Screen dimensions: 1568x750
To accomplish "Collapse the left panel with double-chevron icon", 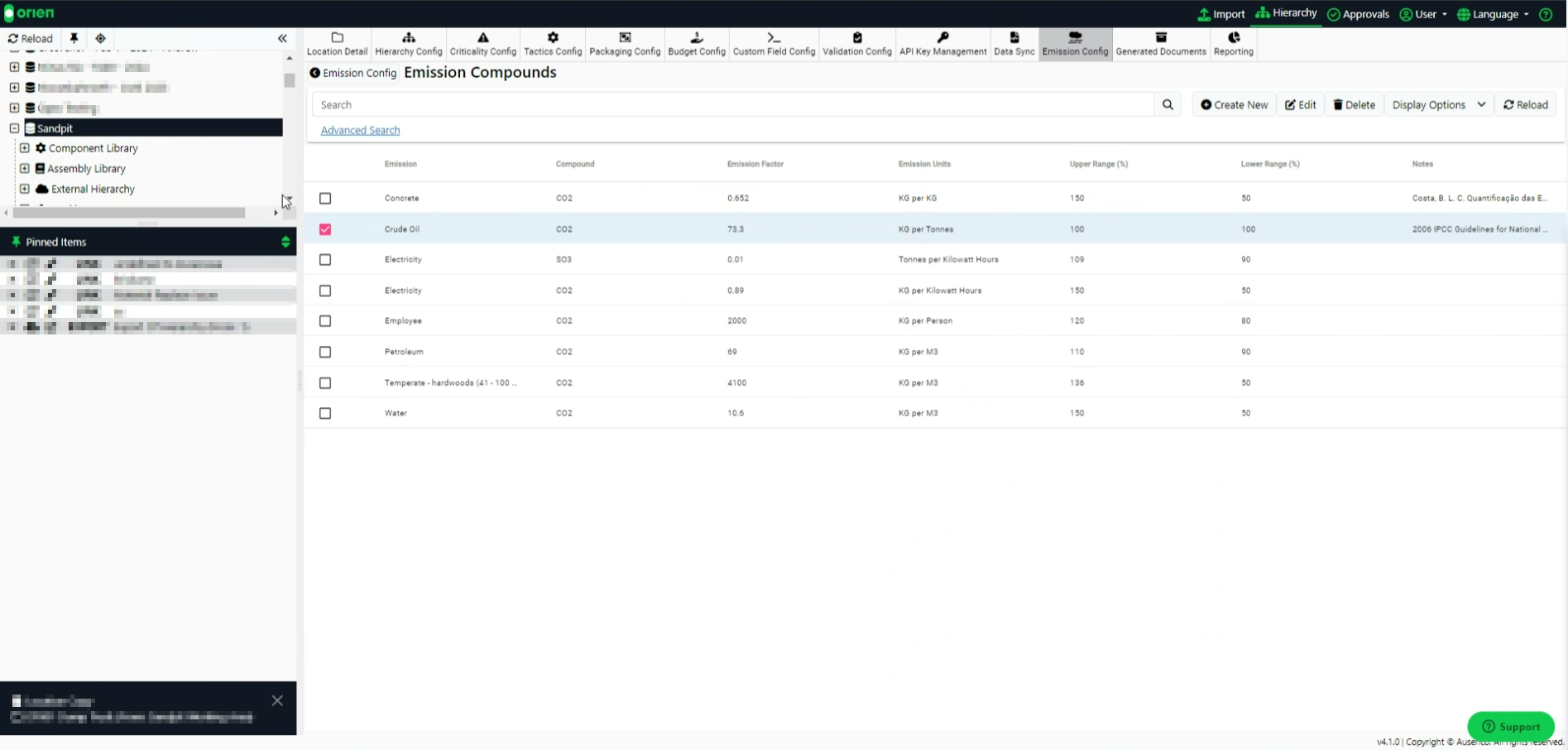I will coord(282,38).
